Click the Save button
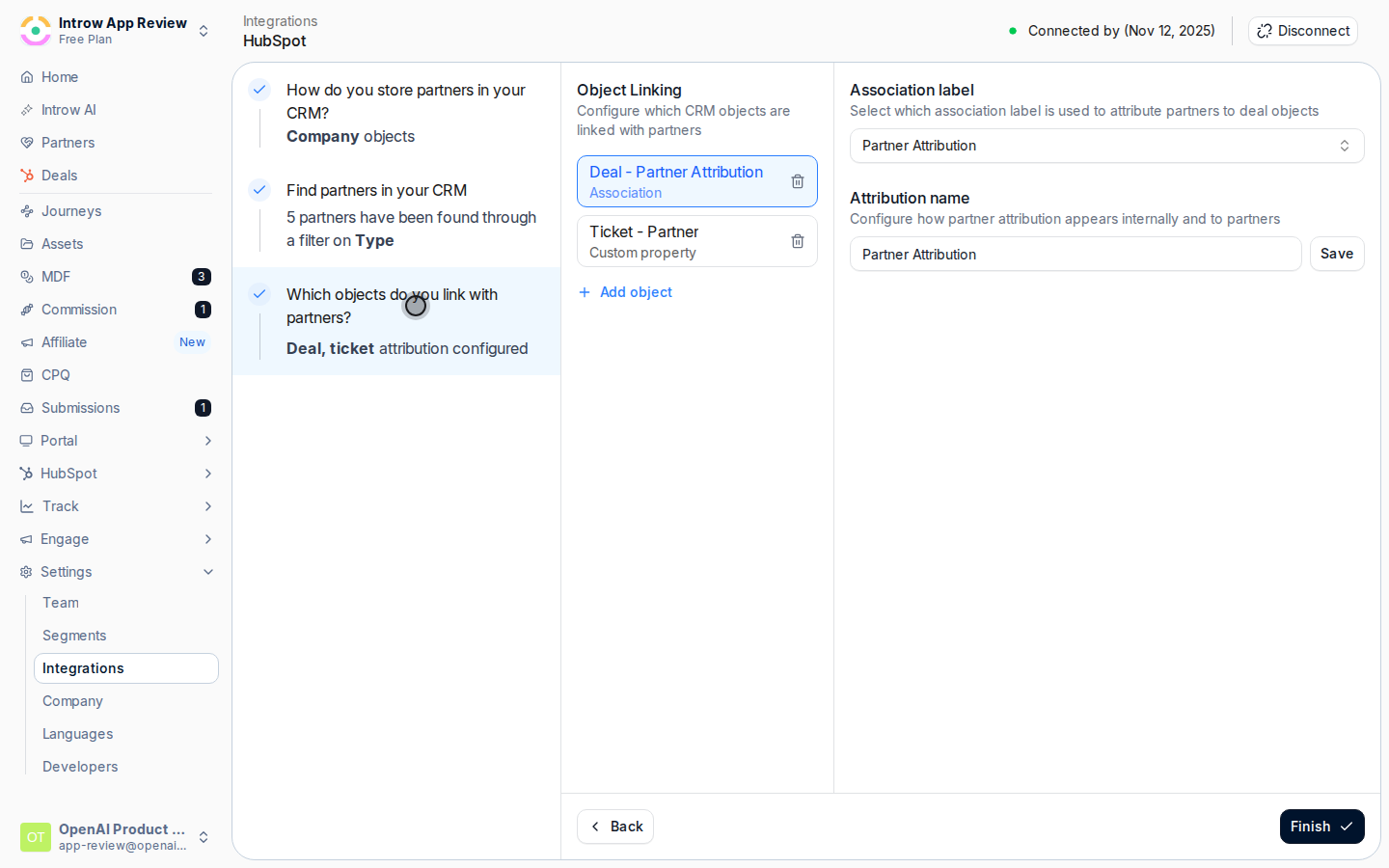 pyautogui.click(x=1337, y=254)
